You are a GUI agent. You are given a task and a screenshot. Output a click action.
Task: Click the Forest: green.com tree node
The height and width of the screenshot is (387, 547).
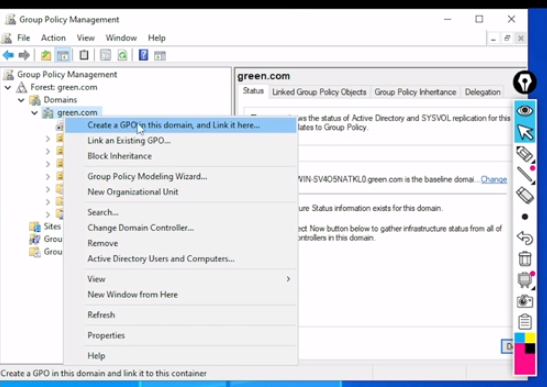coord(64,87)
